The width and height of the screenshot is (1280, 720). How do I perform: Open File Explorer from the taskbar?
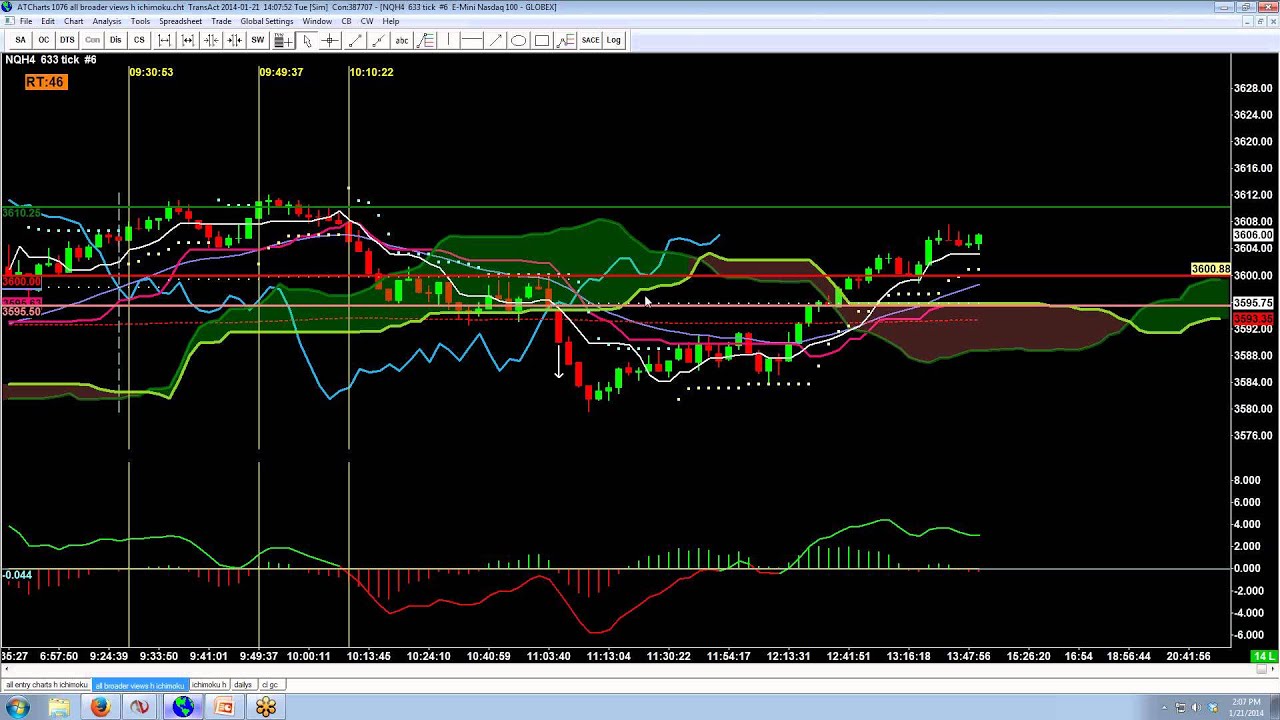(59, 707)
